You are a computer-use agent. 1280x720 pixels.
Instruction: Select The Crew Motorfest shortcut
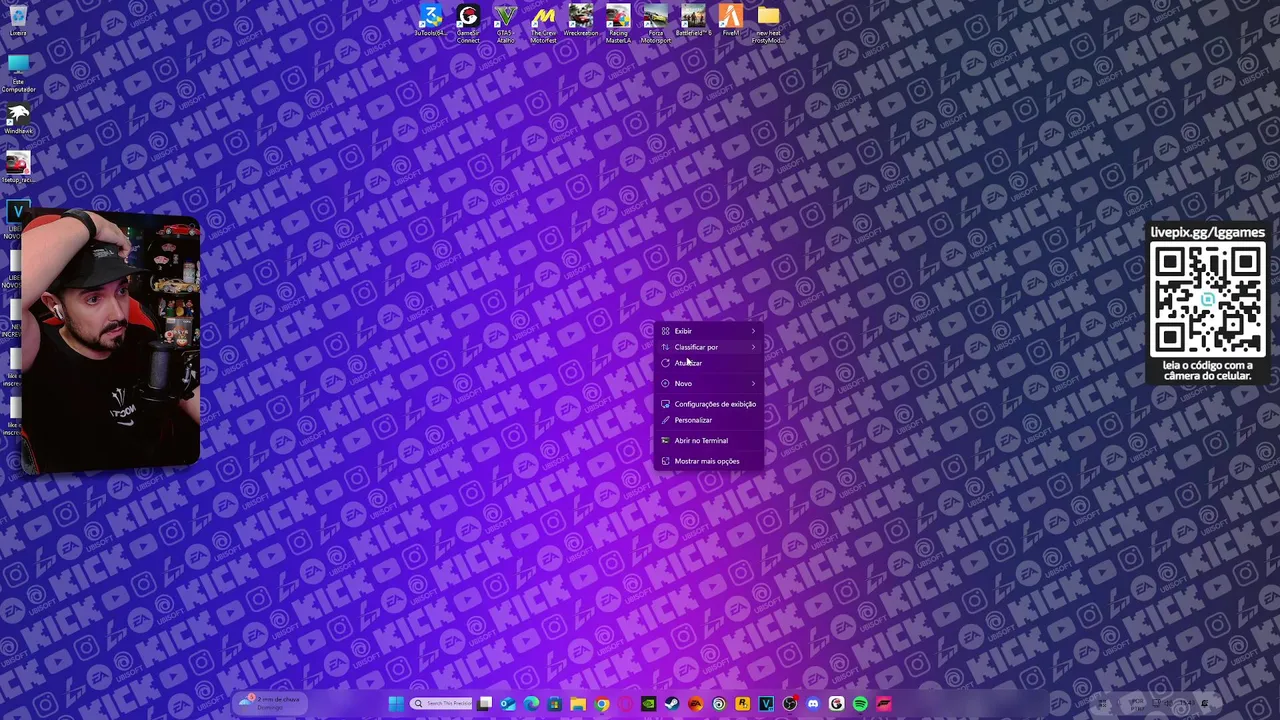coord(543,22)
